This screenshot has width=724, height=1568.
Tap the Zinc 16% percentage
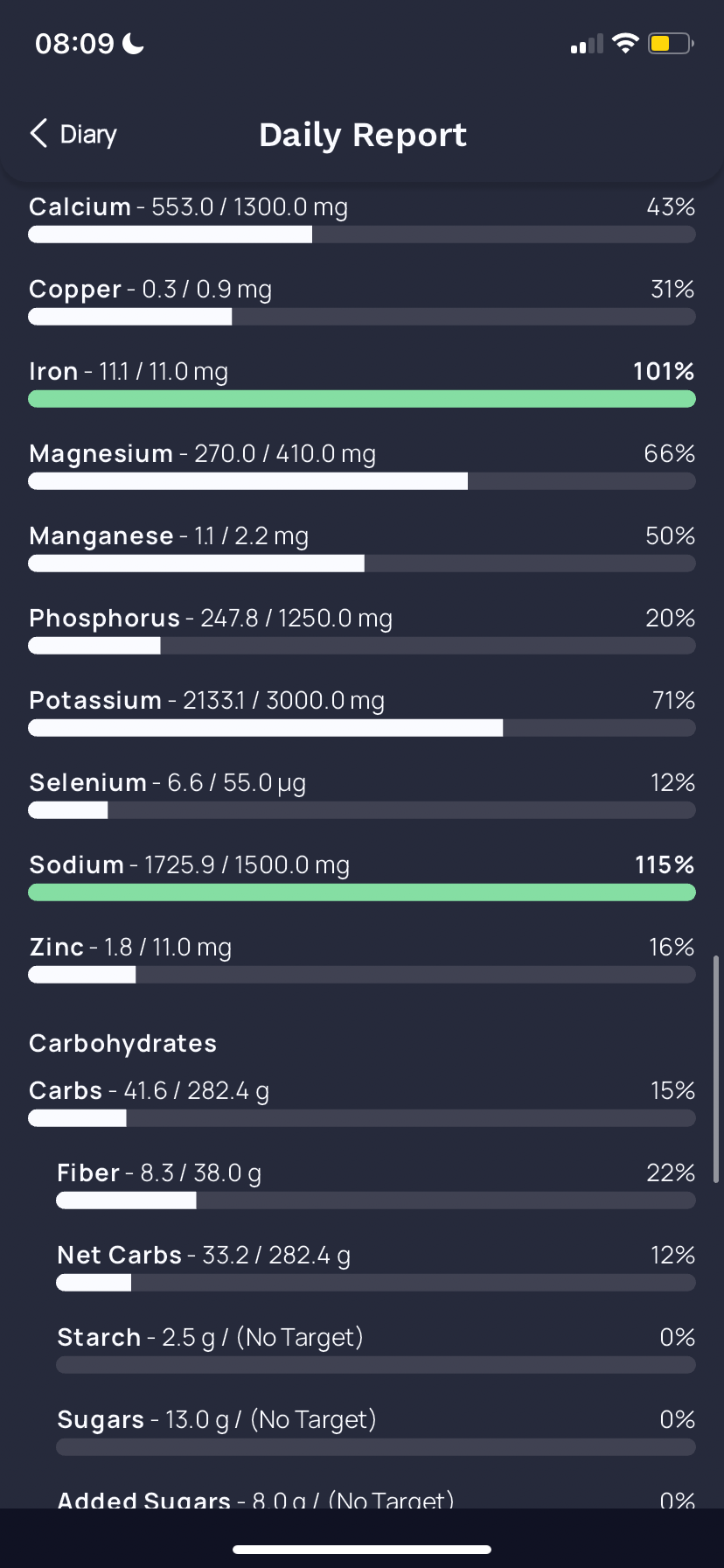[x=672, y=947]
